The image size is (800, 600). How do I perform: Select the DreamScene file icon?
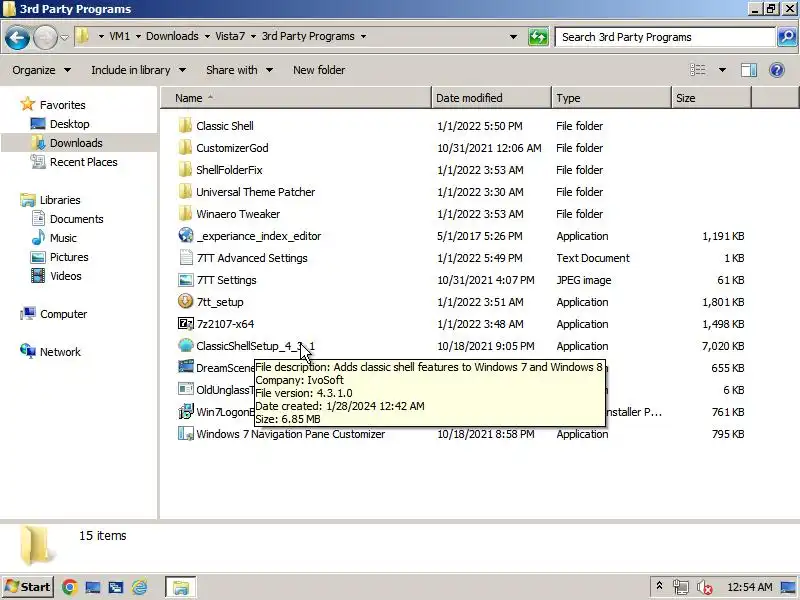coord(186,367)
